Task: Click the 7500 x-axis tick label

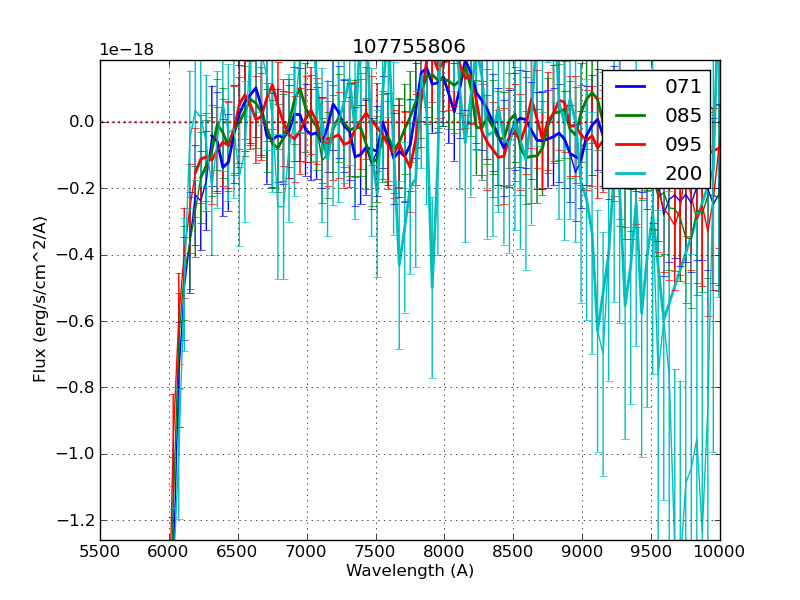Action: coord(376,551)
